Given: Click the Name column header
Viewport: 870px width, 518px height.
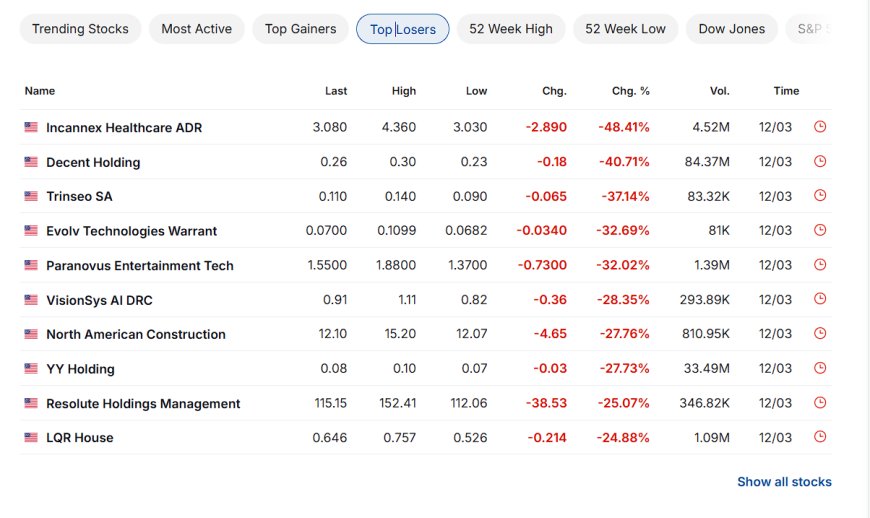Looking at the screenshot, I should (40, 91).
